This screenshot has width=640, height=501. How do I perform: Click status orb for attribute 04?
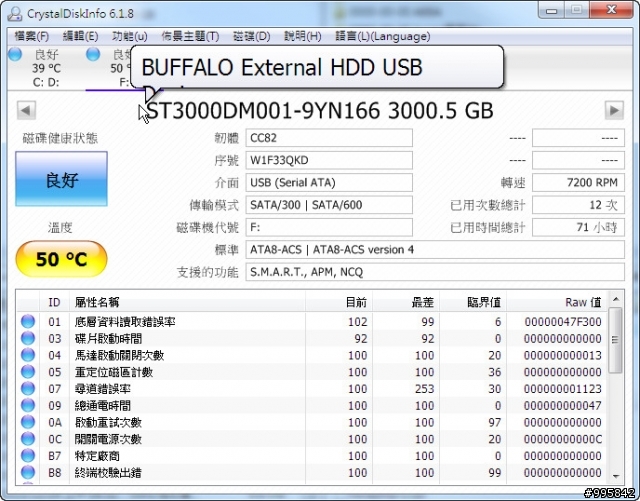click(x=28, y=355)
